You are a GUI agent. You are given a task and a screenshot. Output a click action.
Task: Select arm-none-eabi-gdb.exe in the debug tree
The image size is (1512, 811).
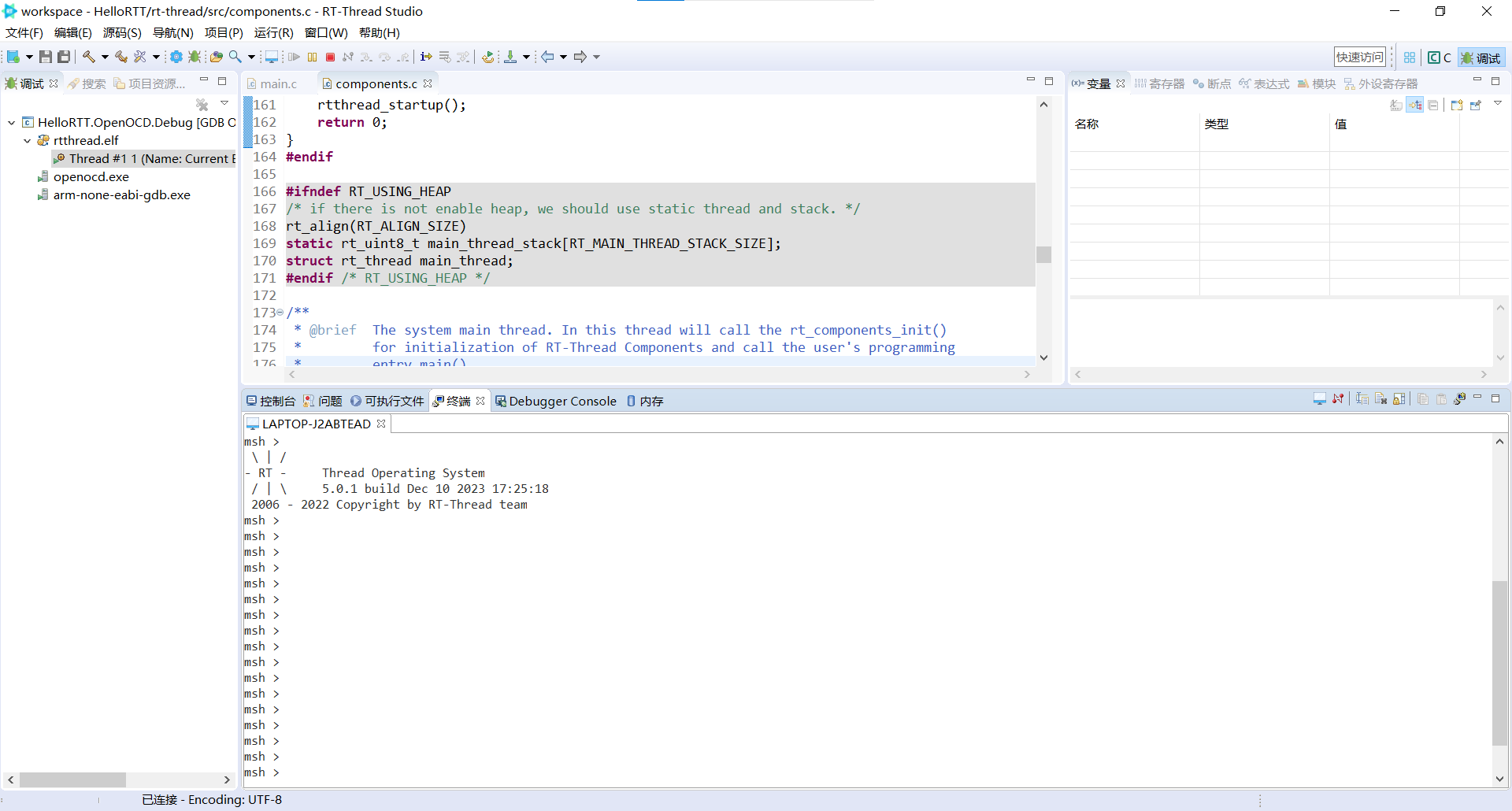coord(114,195)
